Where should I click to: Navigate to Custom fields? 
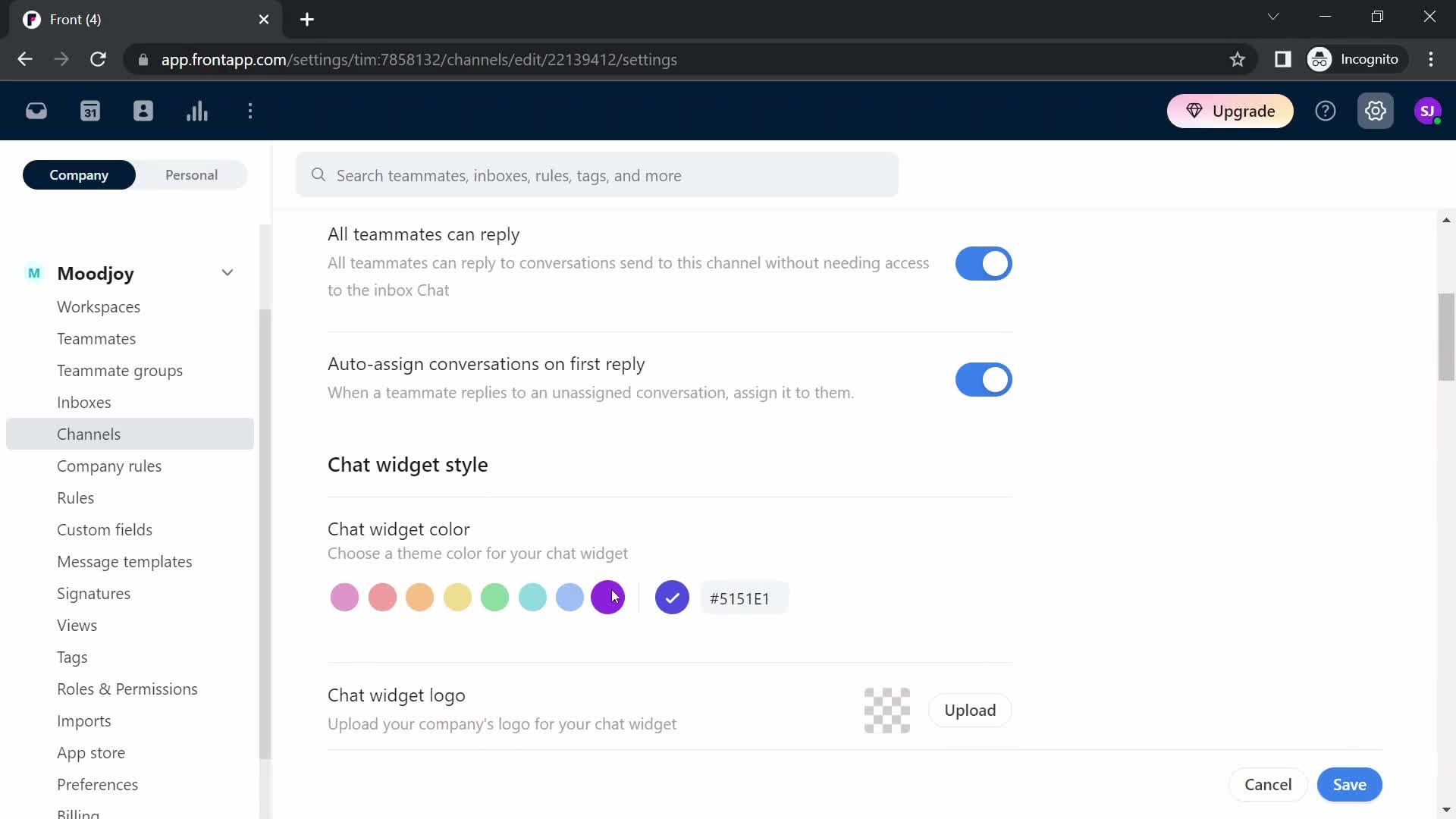(x=105, y=529)
